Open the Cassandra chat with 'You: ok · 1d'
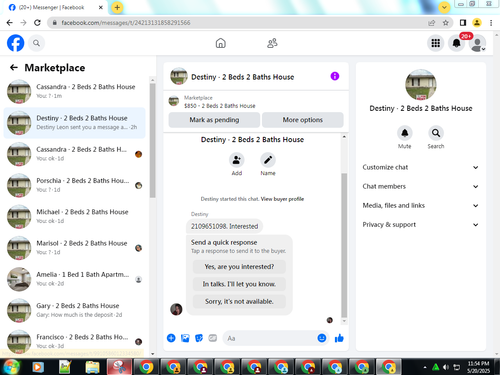 pos(75,154)
